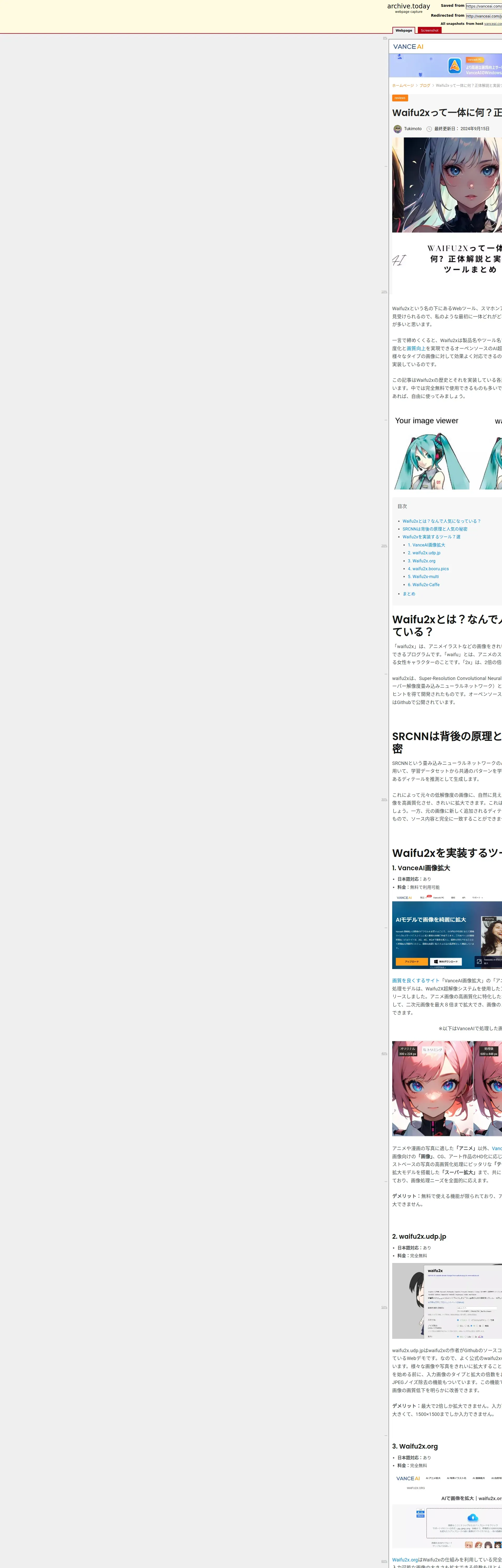Click the heading 2. waifu2x.udp.jp
The height and width of the screenshot is (1568, 502).
click(x=419, y=1236)
